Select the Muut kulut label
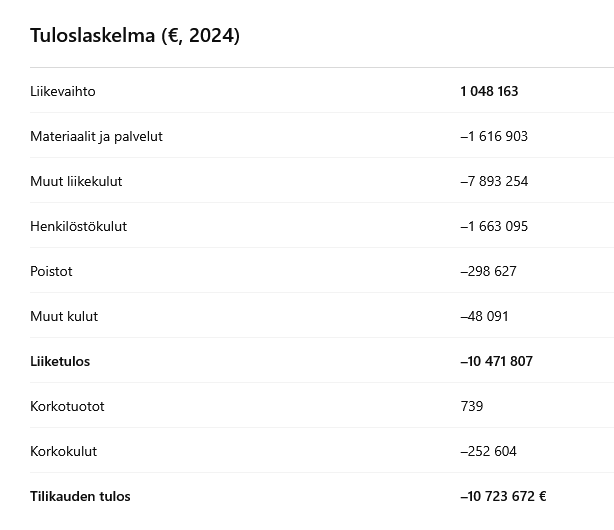Viewport: 614px width, 530px height. [x=64, y=316]
